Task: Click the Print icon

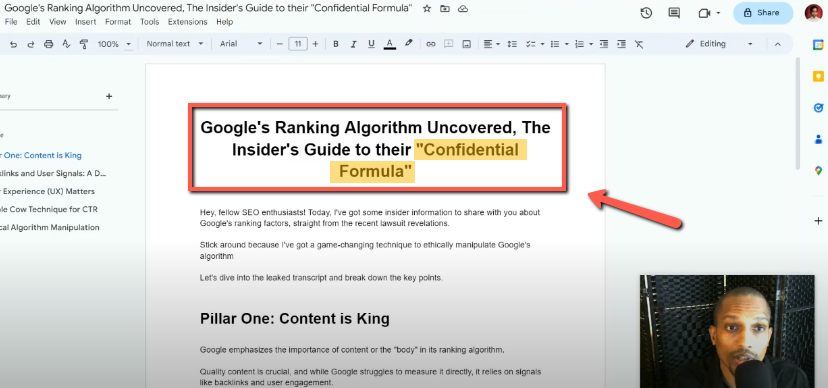Action: (49, 44)
